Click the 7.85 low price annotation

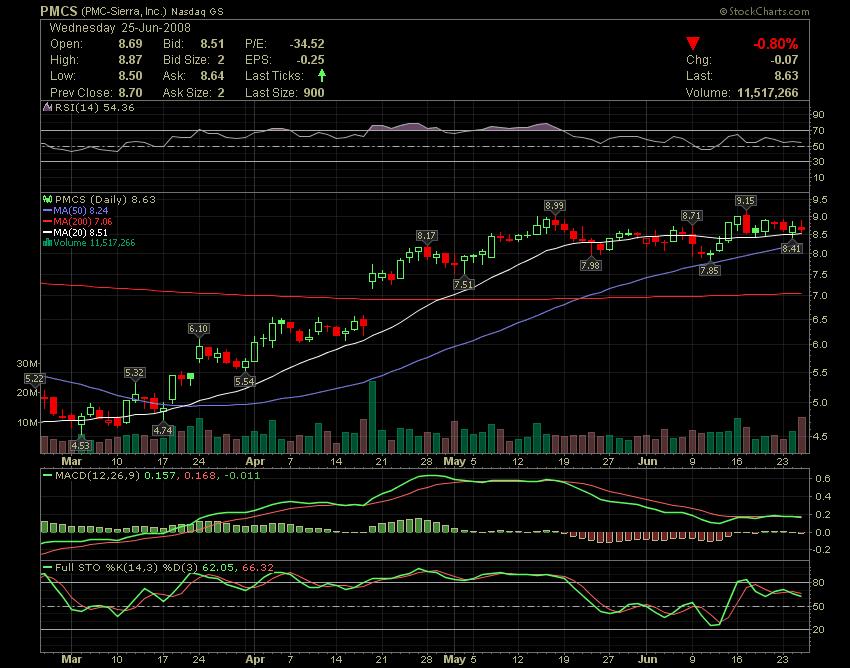click(x=710, y=270)
